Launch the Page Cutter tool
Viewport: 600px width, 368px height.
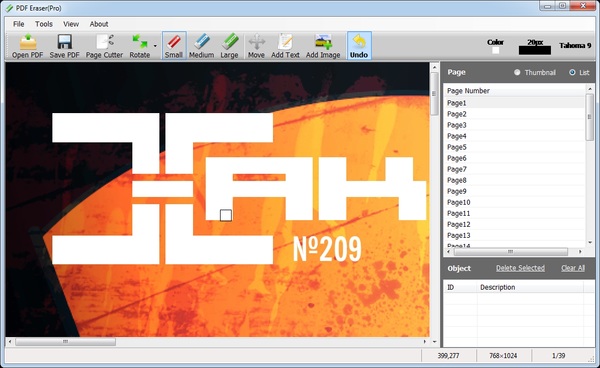pos(104,46)
